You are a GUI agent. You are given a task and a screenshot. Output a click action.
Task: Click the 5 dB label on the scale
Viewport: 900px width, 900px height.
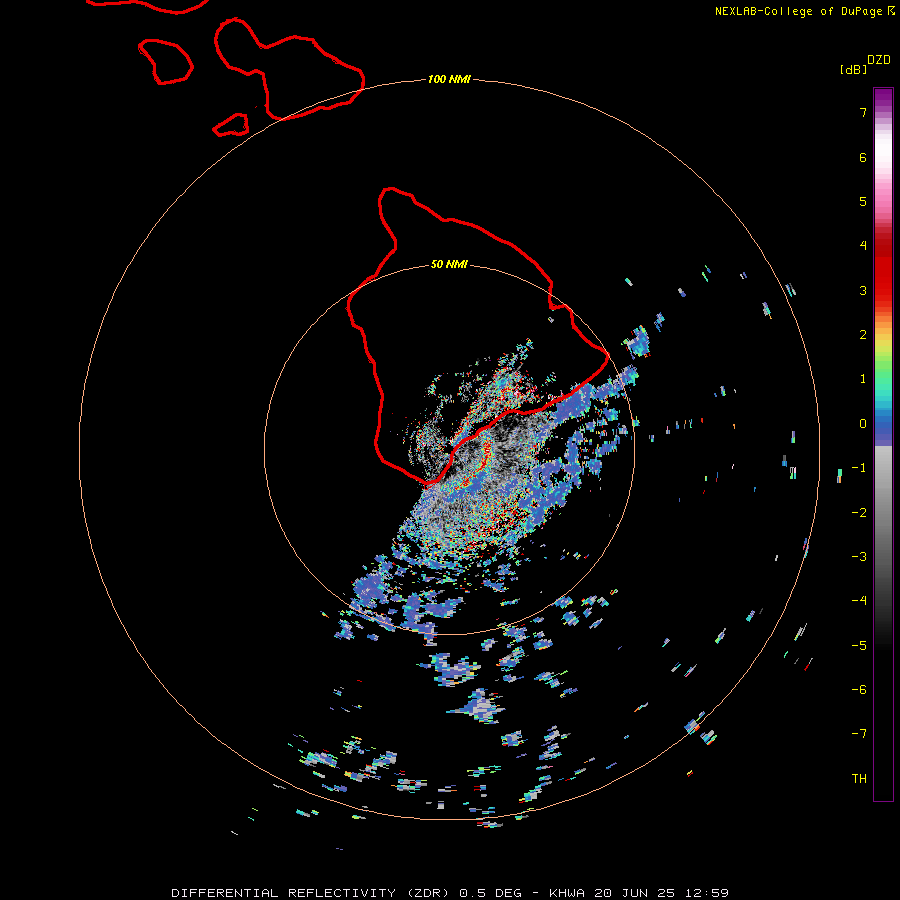point(863,201)
